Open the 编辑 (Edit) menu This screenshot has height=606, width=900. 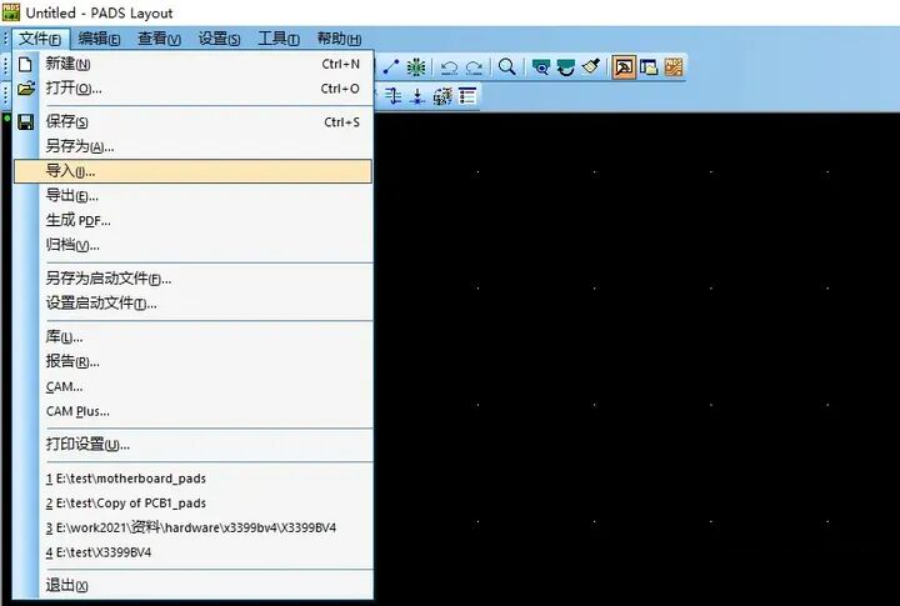99,39
